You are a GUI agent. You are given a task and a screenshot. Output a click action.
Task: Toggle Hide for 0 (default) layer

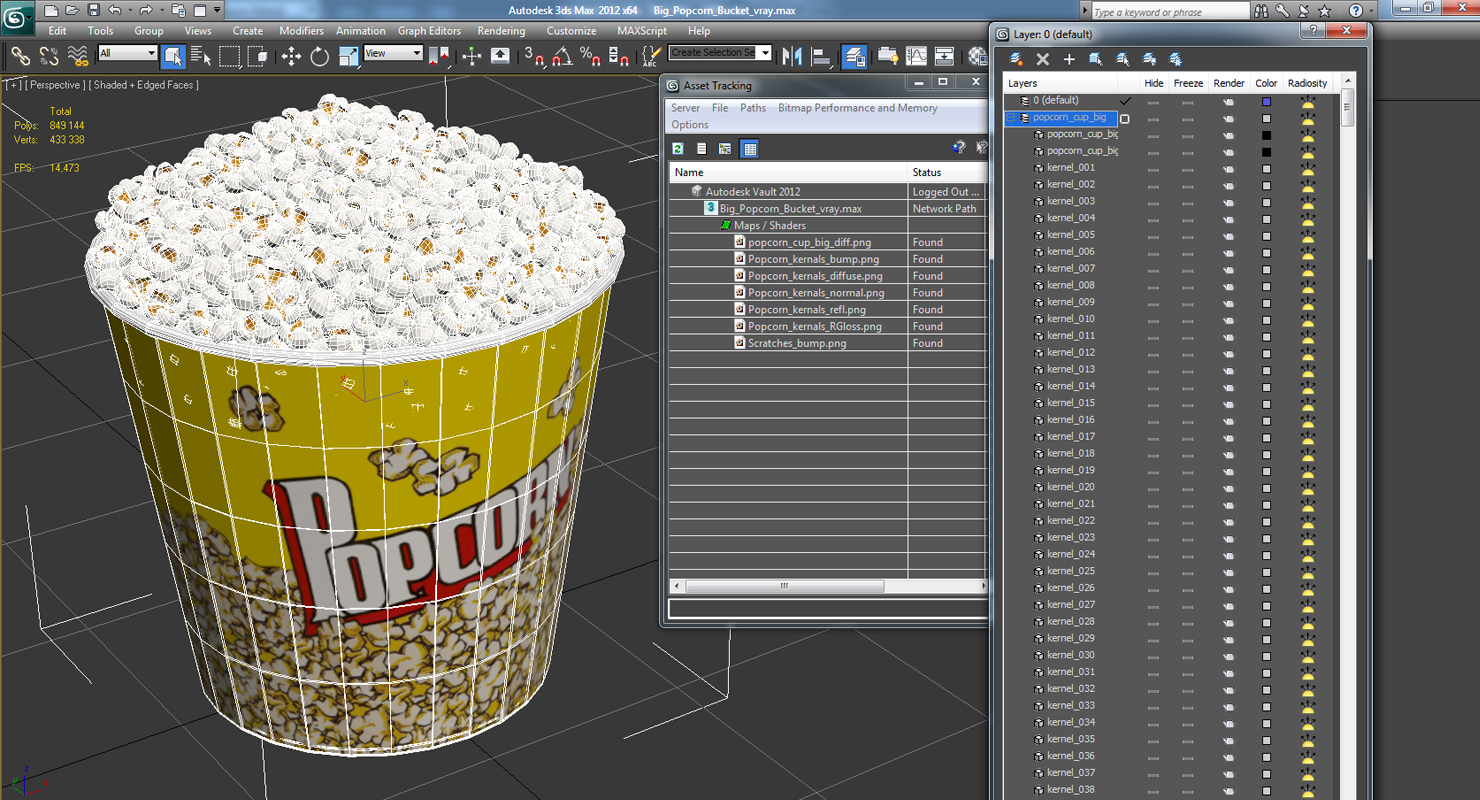coord(1153,101)
